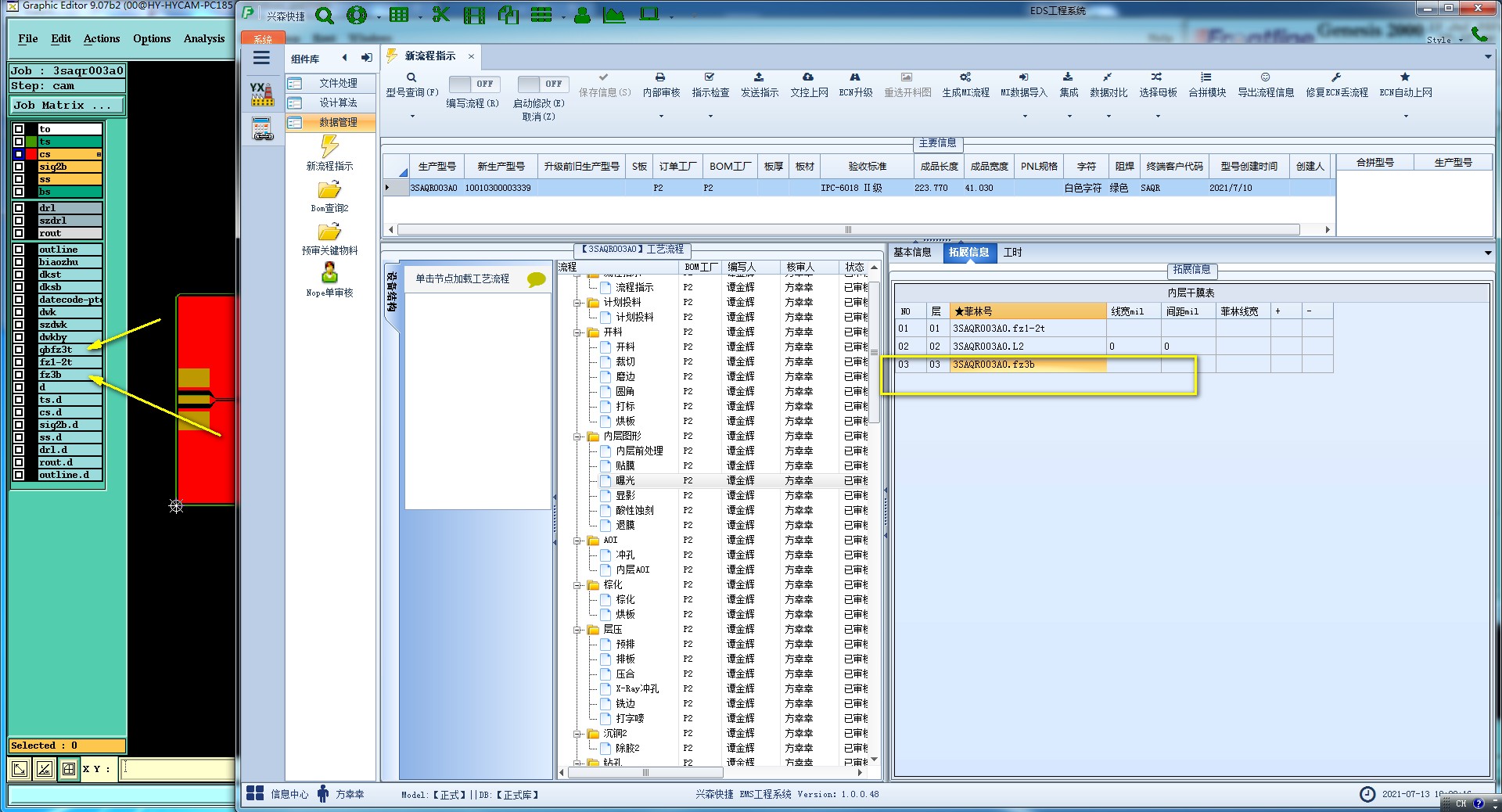1502x812 pixels.
Task: Click 生成MI流程 gears button
Action: [x=965, y=84]
